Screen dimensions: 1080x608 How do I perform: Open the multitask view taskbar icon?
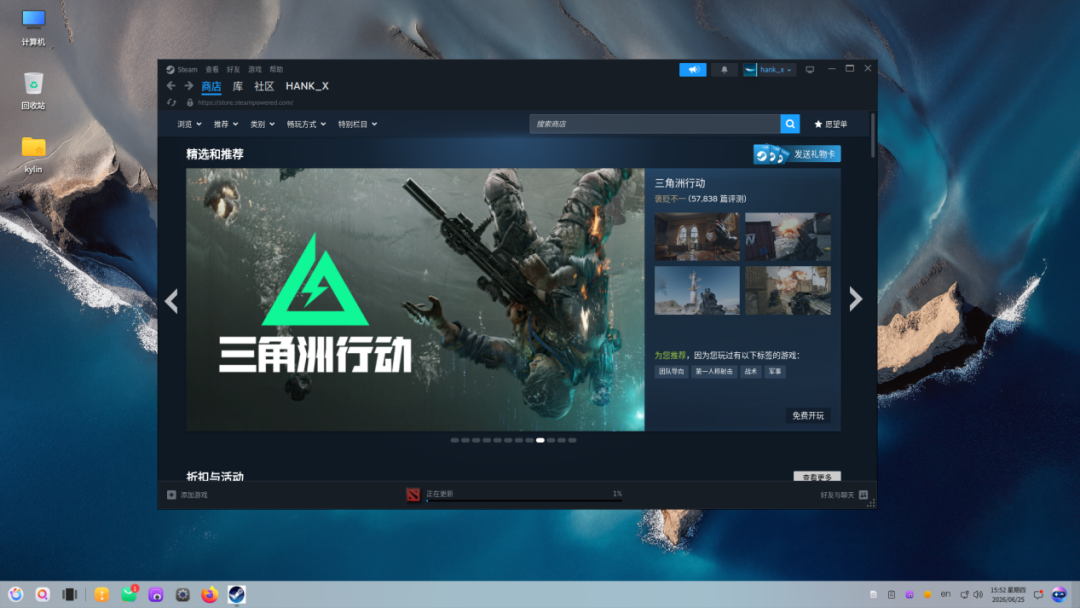70,594
